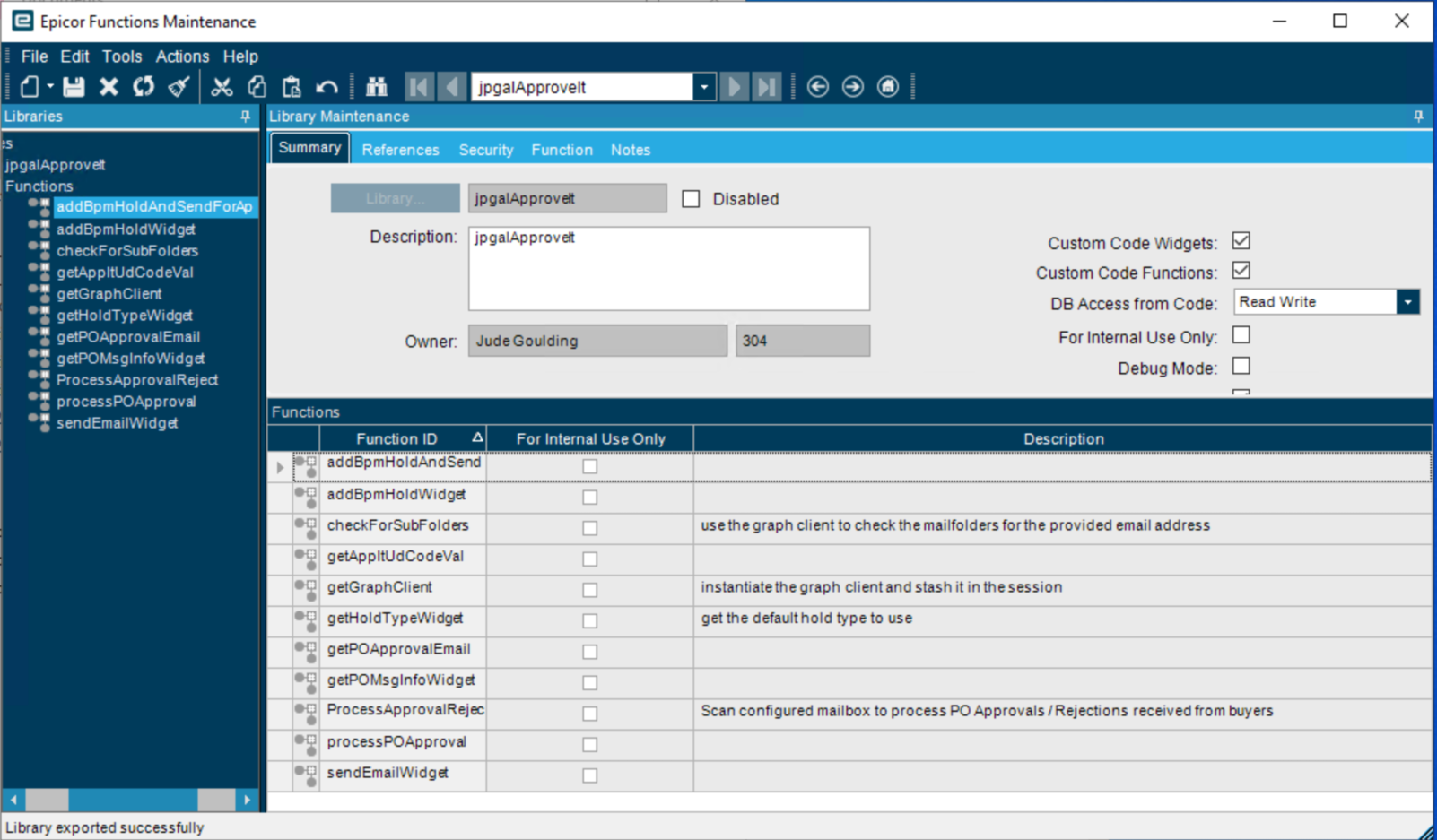Click the New document toolbar icon
The image size is (1437, 840).
(x=30, y=87)
